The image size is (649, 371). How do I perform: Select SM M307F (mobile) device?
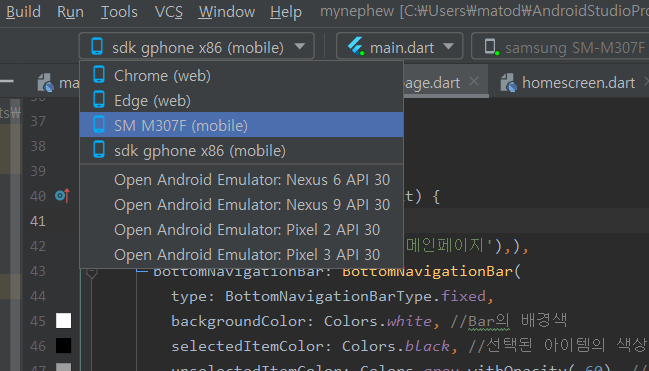tap(241, 125)
